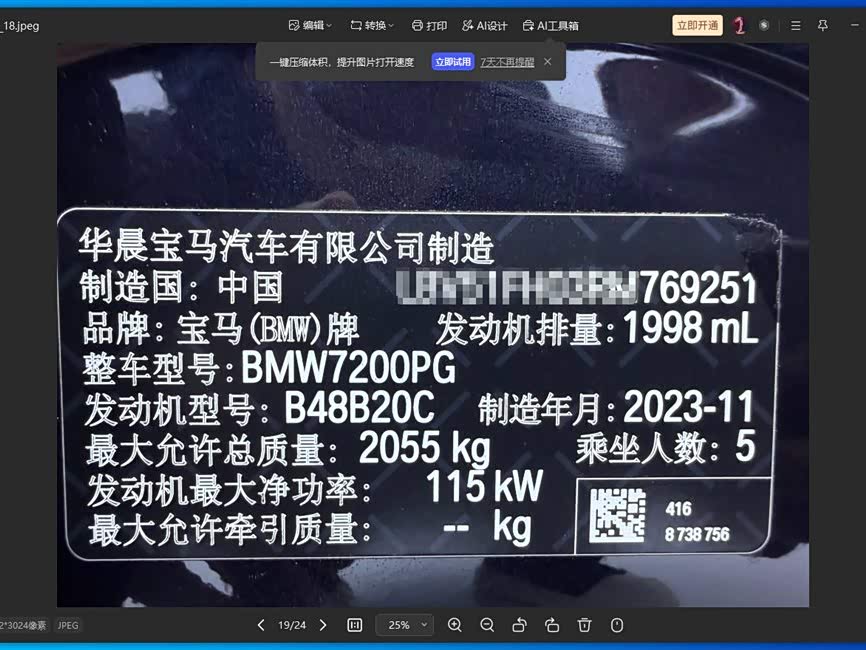Image resolution: width=866 pixels, height=650 pixels.
Task: Pin the window on top
Action: [x=822, y=25]
